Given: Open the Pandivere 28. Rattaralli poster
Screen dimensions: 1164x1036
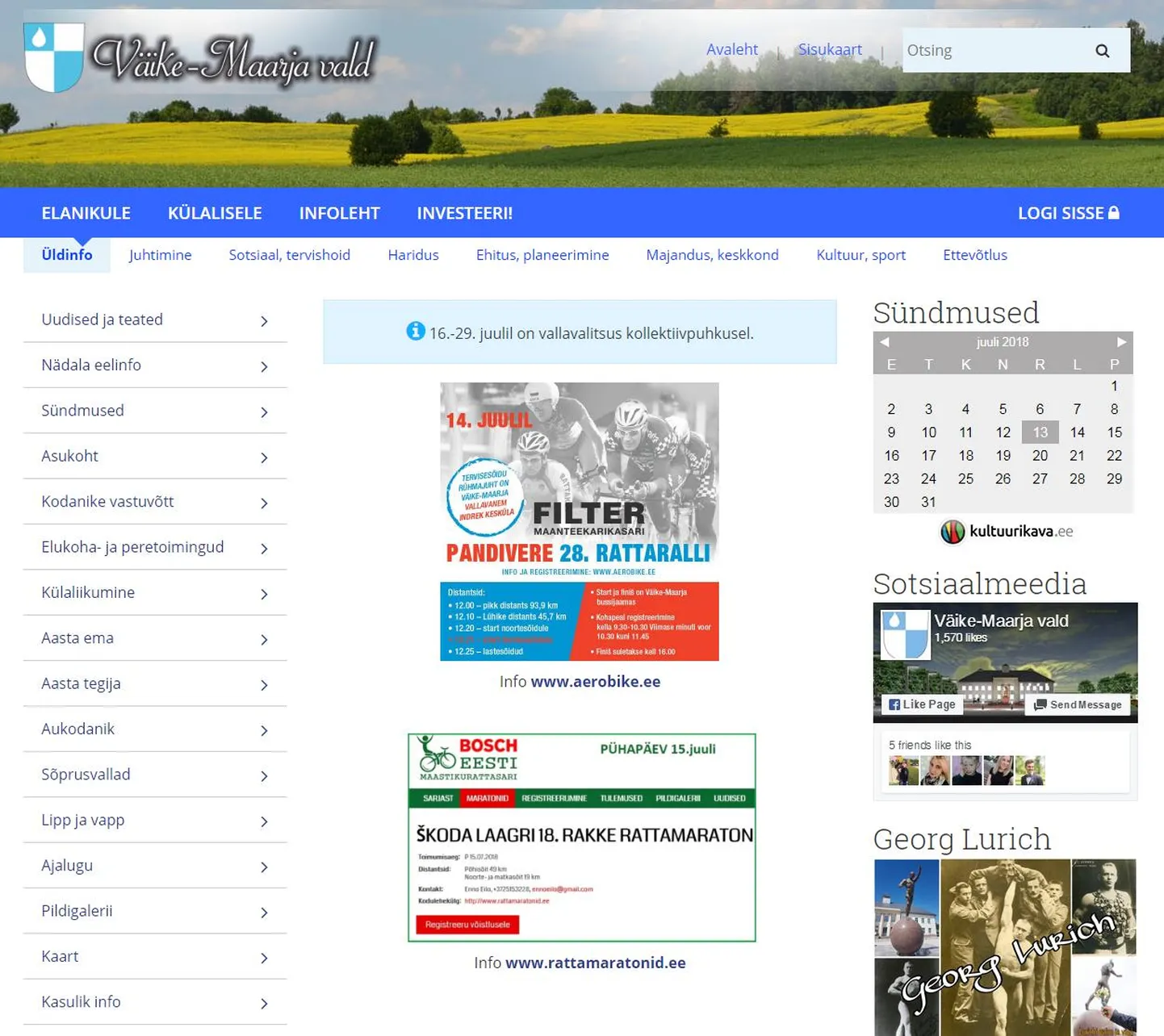Looking at the screenshot, I should coord(580,521).
